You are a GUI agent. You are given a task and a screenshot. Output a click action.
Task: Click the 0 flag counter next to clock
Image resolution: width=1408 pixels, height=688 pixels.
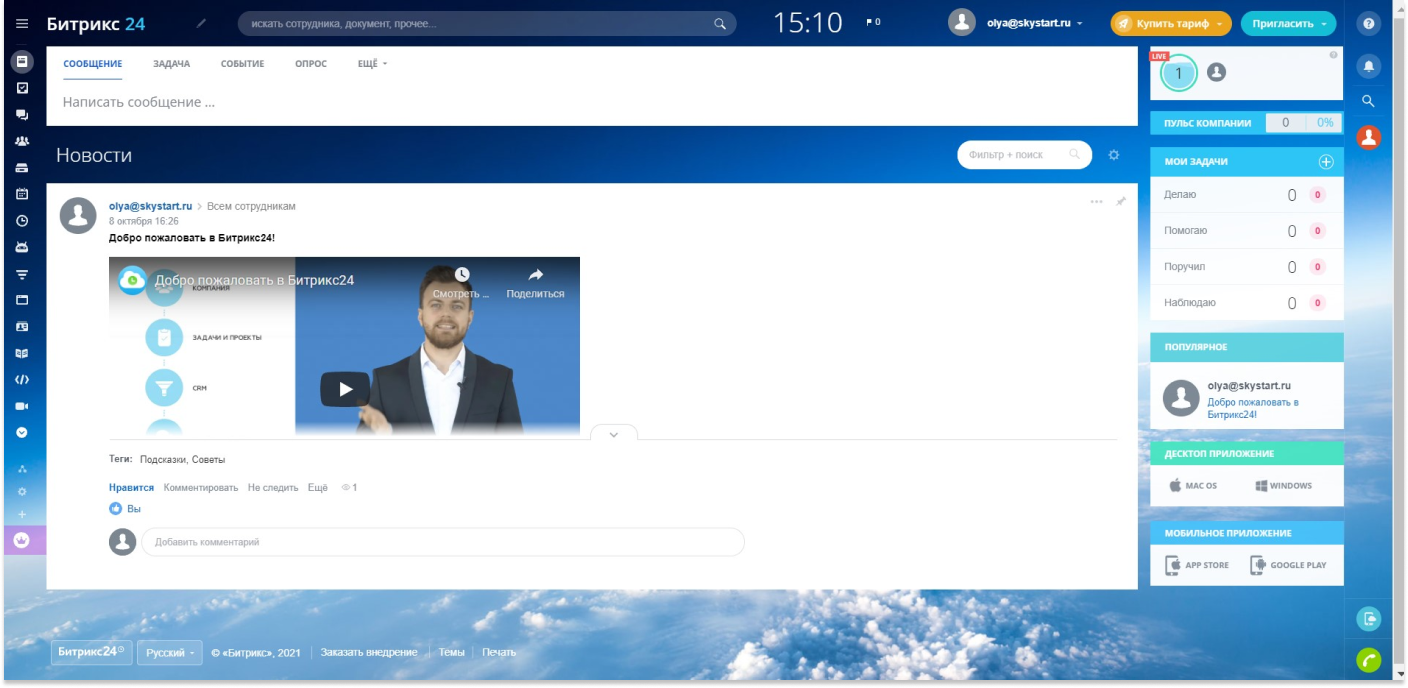(873, 22)
